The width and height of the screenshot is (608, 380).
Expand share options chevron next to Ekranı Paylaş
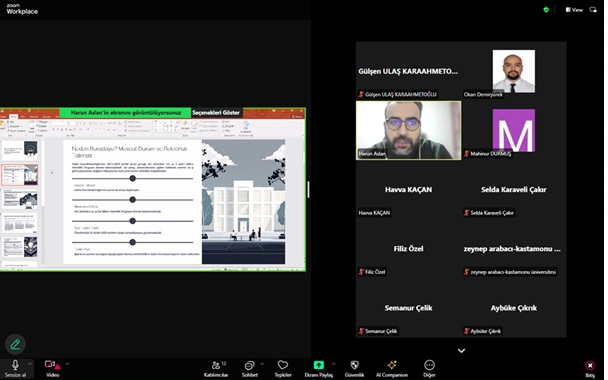pos(333,364)
